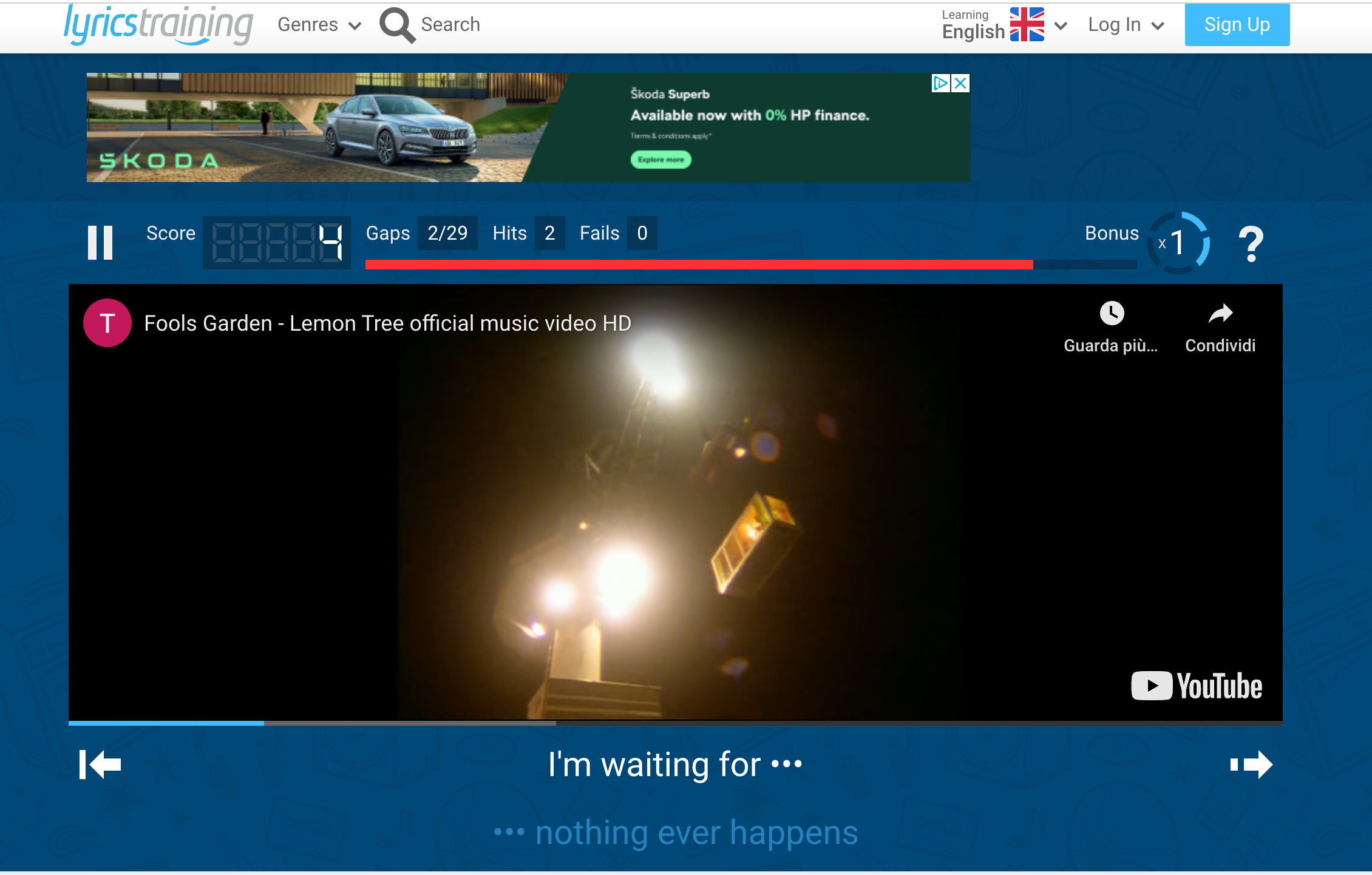This screenshot has width=1372, height=875.
Task: Expand the chevron beside the UK flag
Action: click(x=1061, y=25)
